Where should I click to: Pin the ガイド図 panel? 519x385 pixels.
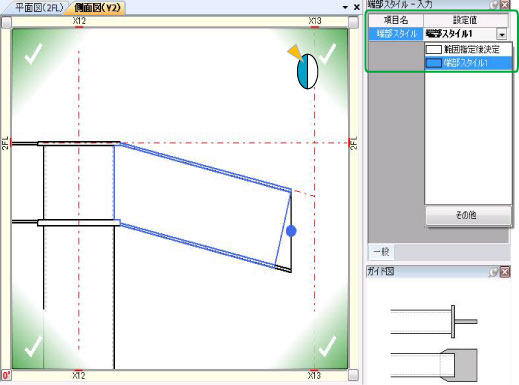[x=494, y=272]
